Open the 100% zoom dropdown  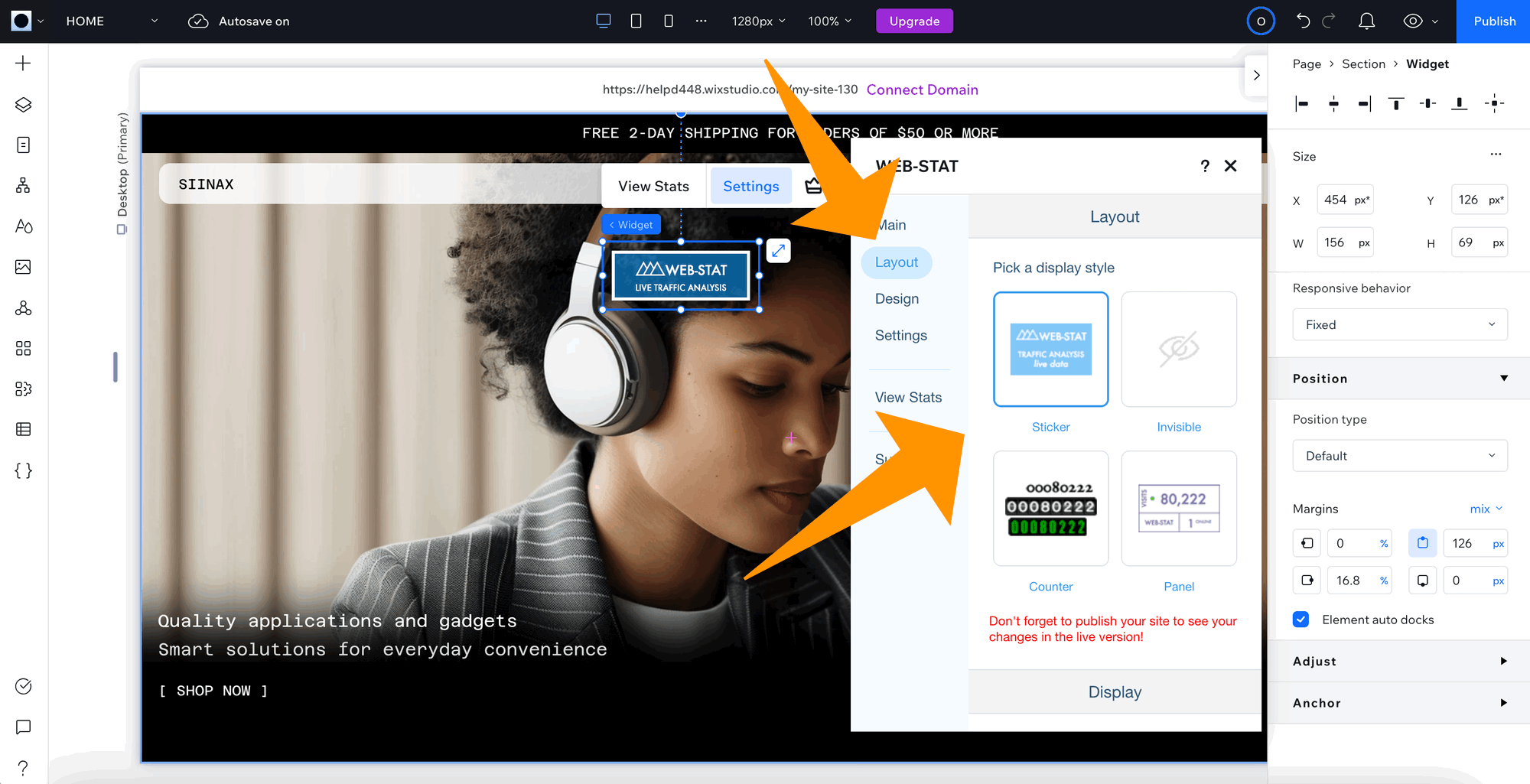(830, 21)
